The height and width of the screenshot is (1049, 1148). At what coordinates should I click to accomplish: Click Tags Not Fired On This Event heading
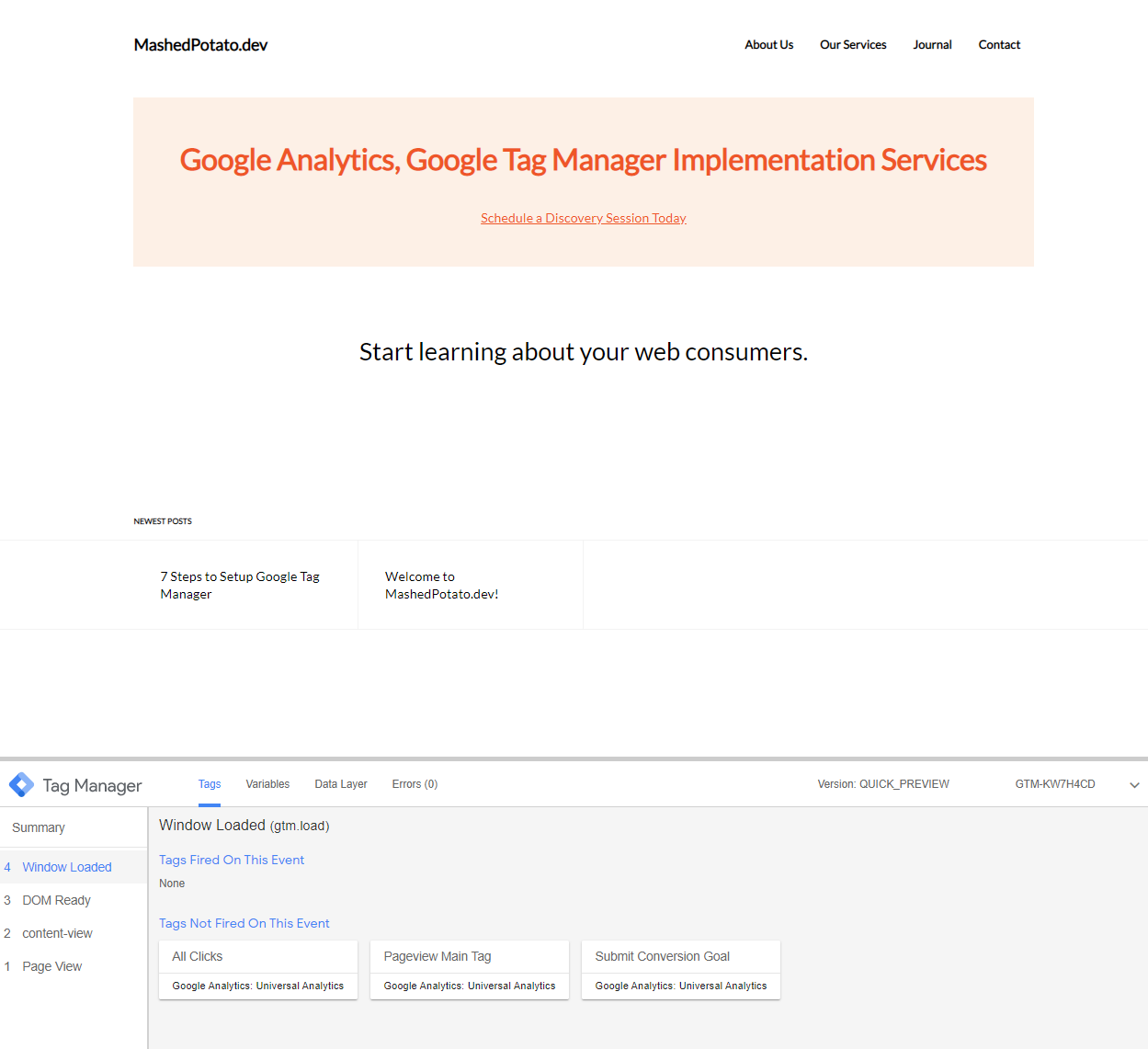tap(244, 923)
